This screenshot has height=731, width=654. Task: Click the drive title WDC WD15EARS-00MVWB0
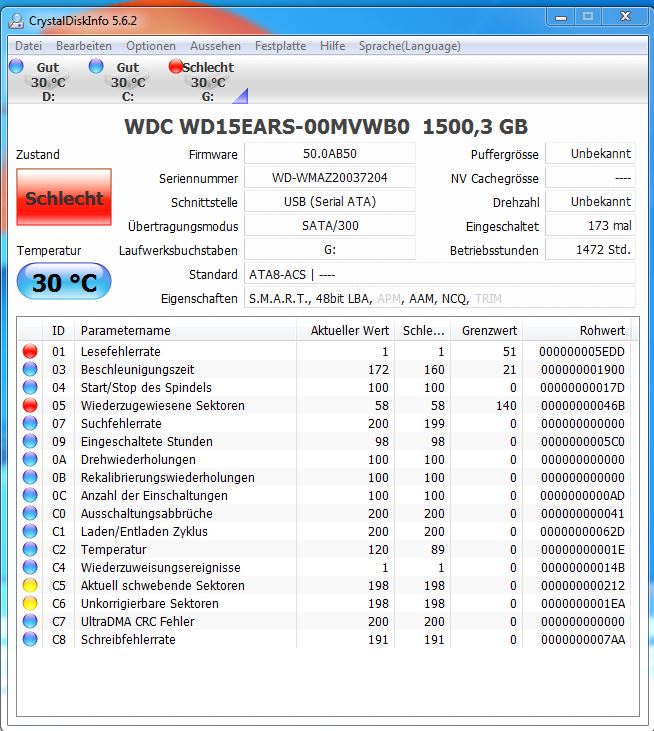pyautogui.click(x=267, y=126)
